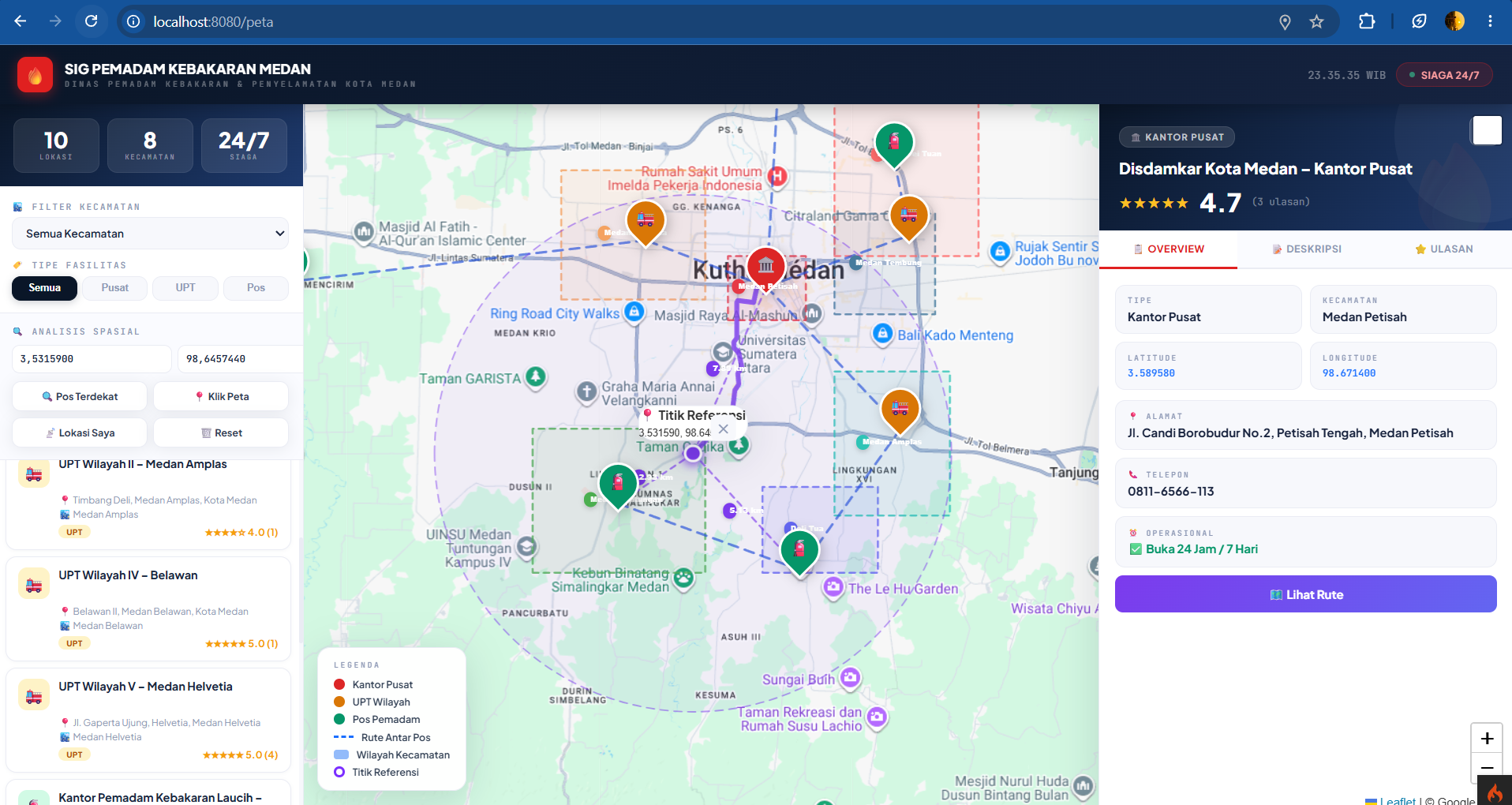
Task: Click the longitude input 98,6457440
Action: pos(241,359)
